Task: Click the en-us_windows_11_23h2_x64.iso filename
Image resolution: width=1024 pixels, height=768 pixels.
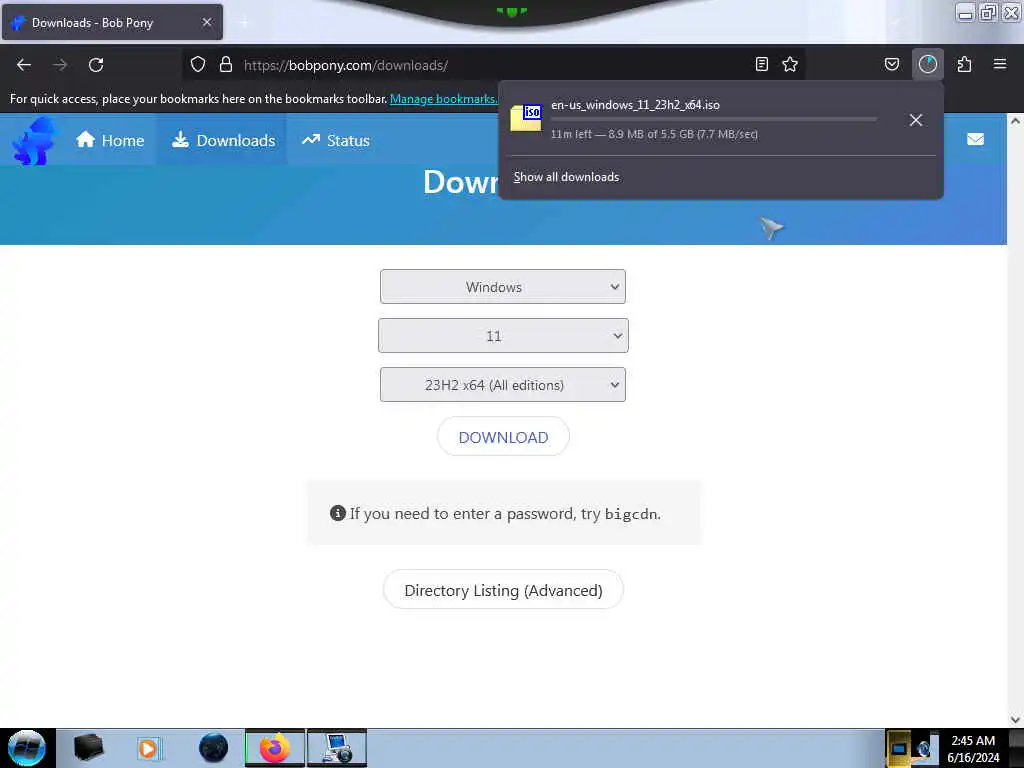Action: coord(635,104)
